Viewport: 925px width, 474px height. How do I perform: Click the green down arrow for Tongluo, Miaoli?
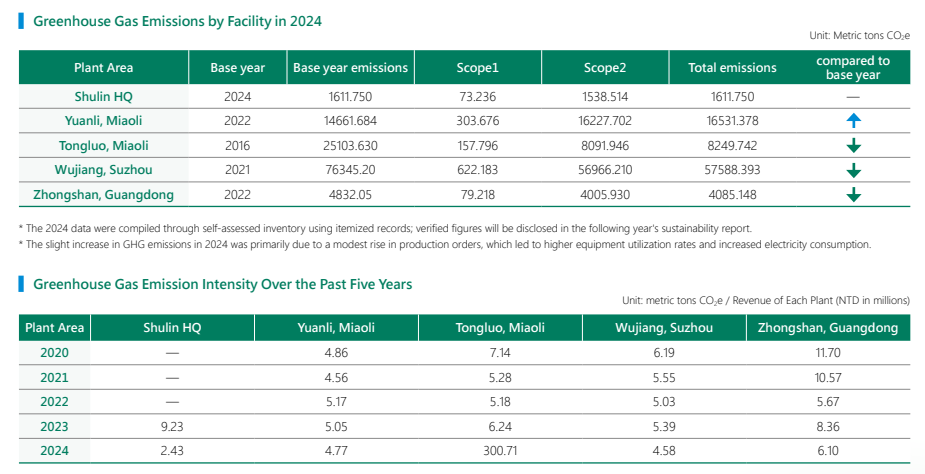click(x=853, y=146)
